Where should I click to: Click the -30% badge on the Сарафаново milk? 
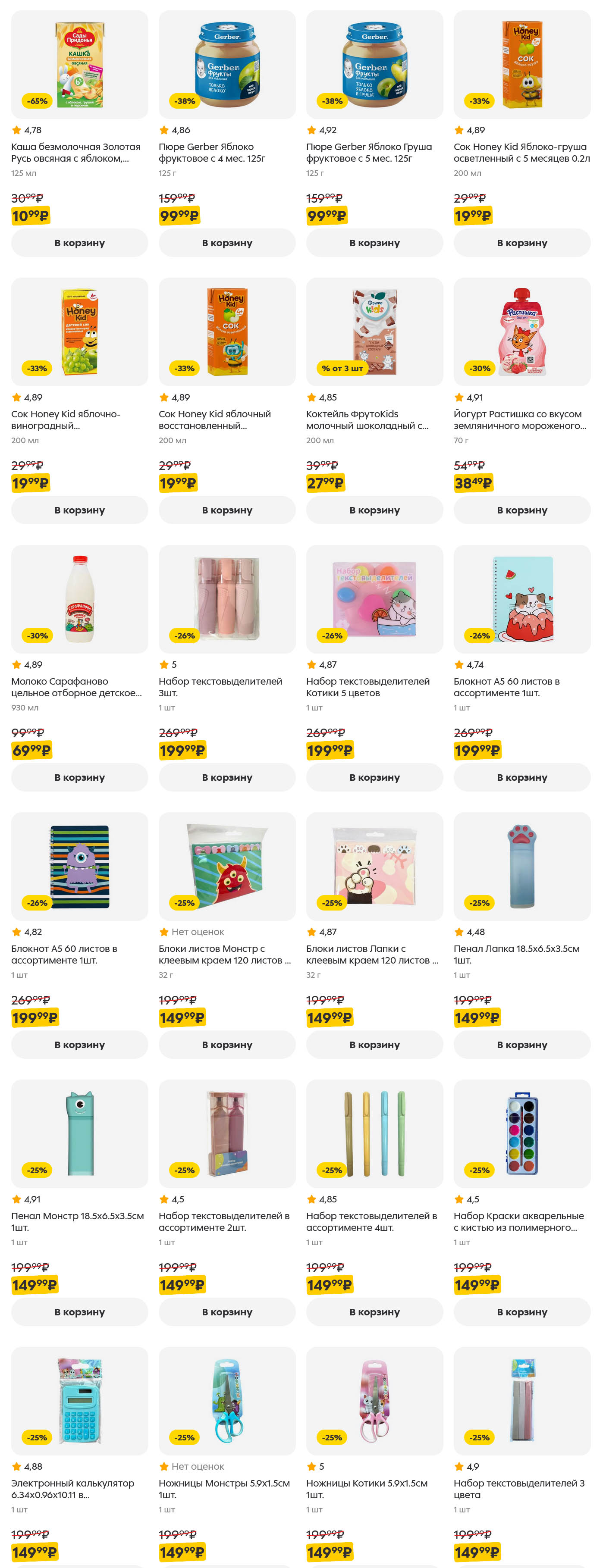pos(37,635)
